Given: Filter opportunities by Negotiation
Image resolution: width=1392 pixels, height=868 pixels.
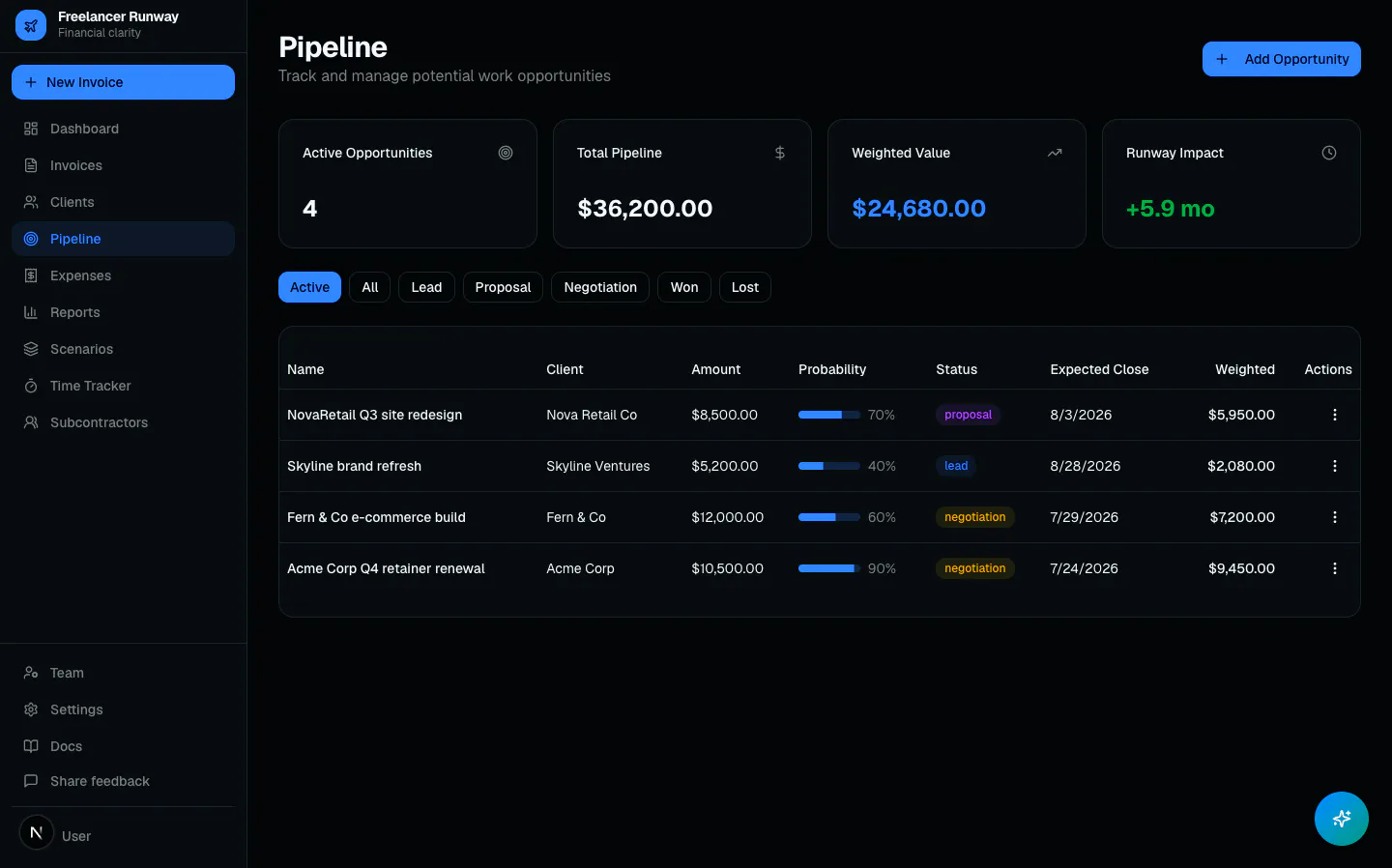Looking at the screenshot, I should pos(600,287).
